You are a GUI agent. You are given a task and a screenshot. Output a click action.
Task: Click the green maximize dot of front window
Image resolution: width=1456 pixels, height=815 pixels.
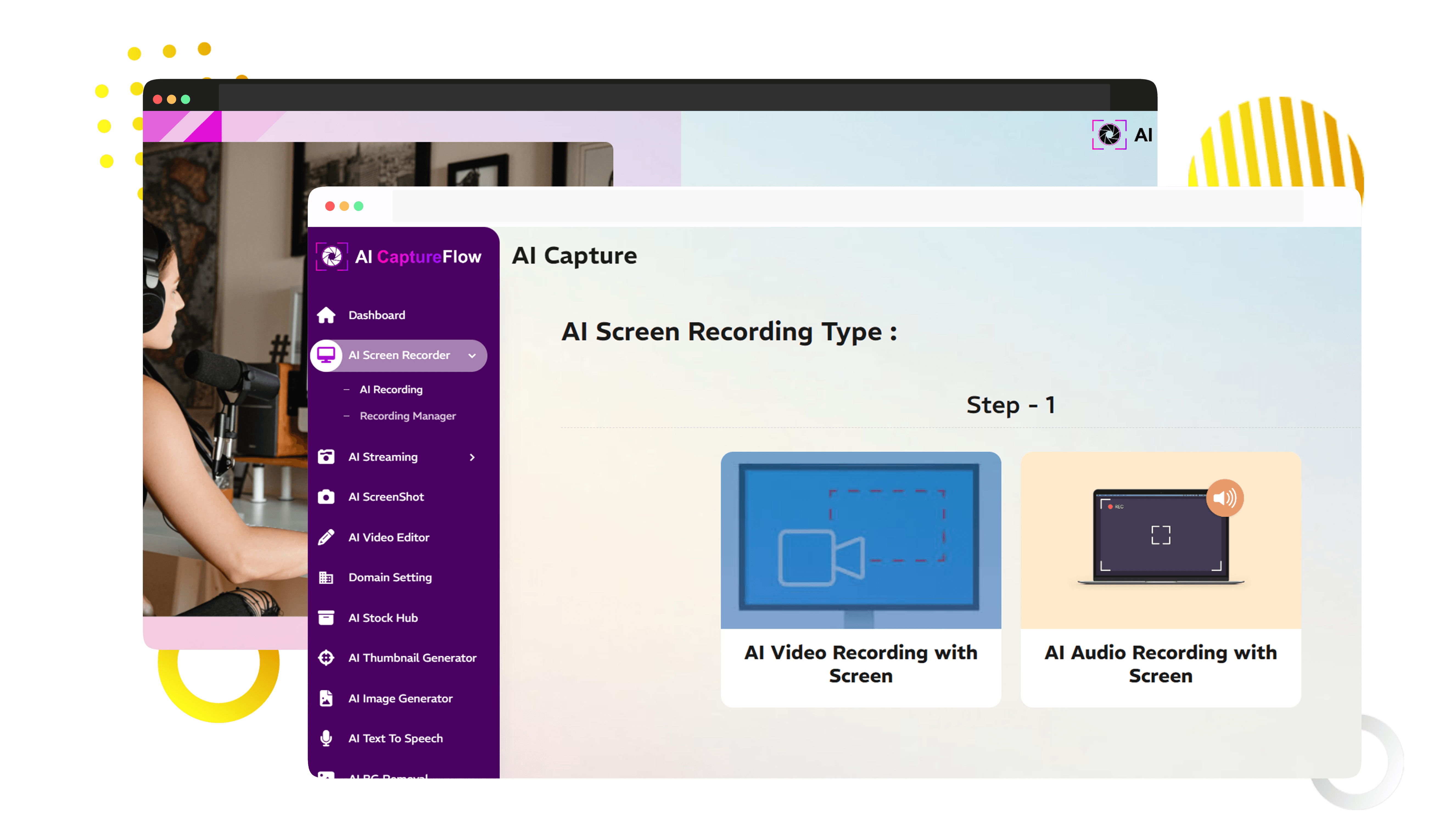pos(358,206)
